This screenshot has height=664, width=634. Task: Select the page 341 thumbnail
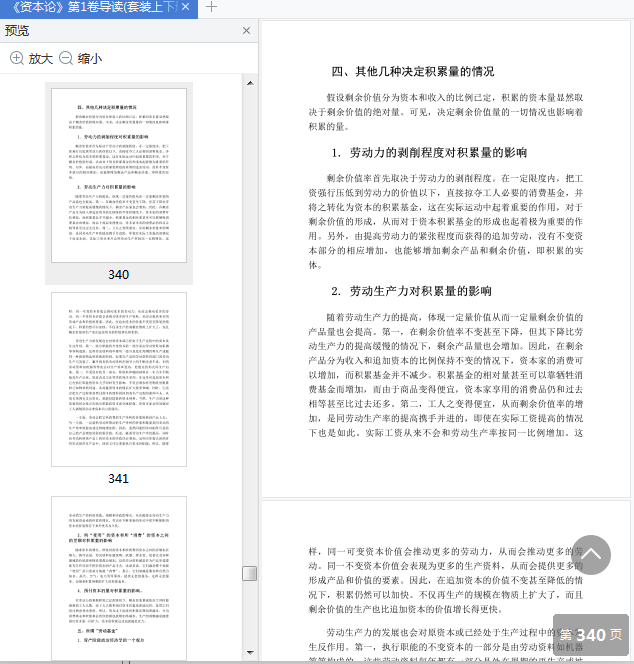pos(119,379)
